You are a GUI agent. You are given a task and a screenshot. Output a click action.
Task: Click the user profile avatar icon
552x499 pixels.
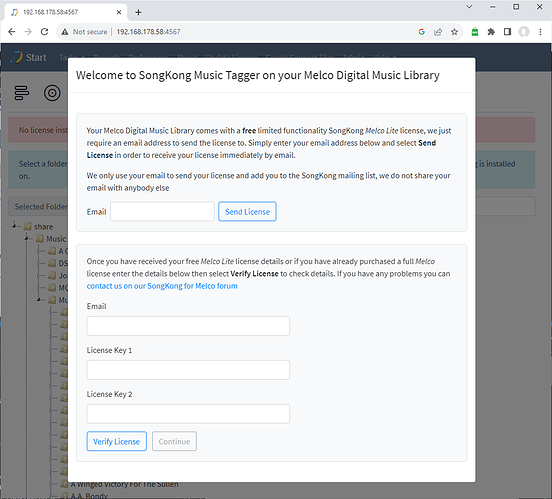(524, 32)
